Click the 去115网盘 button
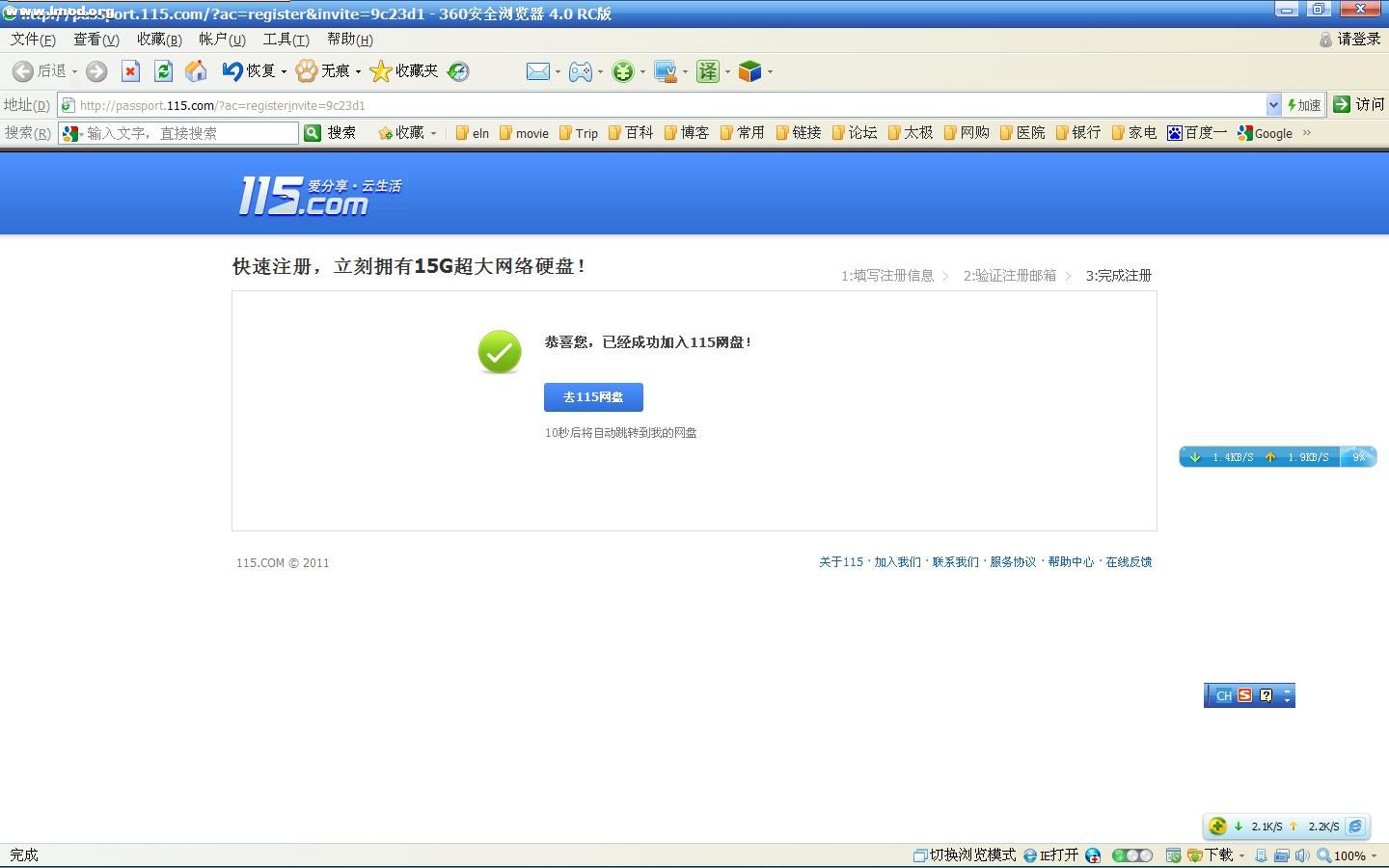The width and height of the screenshot is (1389, 868). tap(593, 397)
